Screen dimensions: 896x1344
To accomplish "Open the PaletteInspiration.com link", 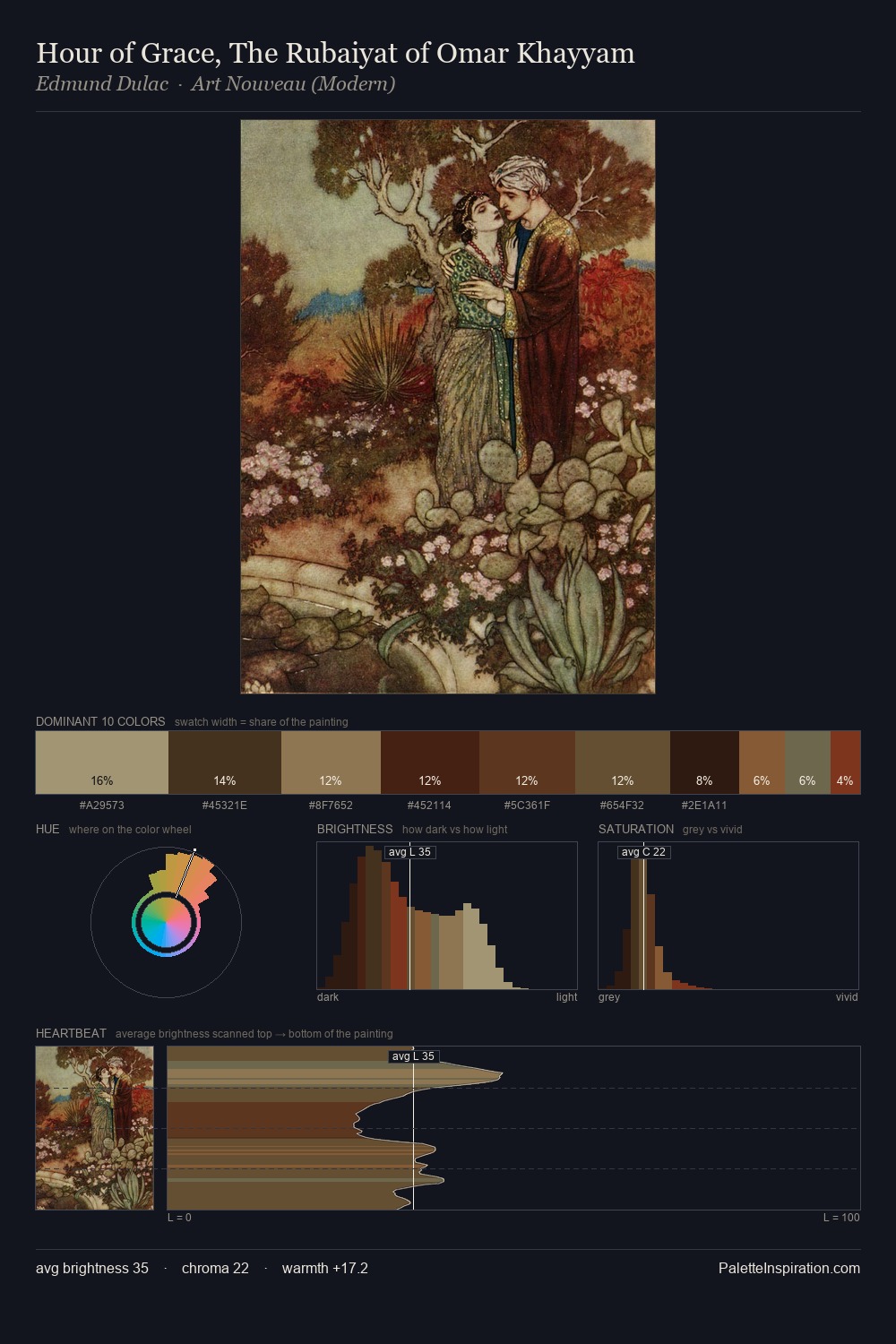I will pos(789,1269).
